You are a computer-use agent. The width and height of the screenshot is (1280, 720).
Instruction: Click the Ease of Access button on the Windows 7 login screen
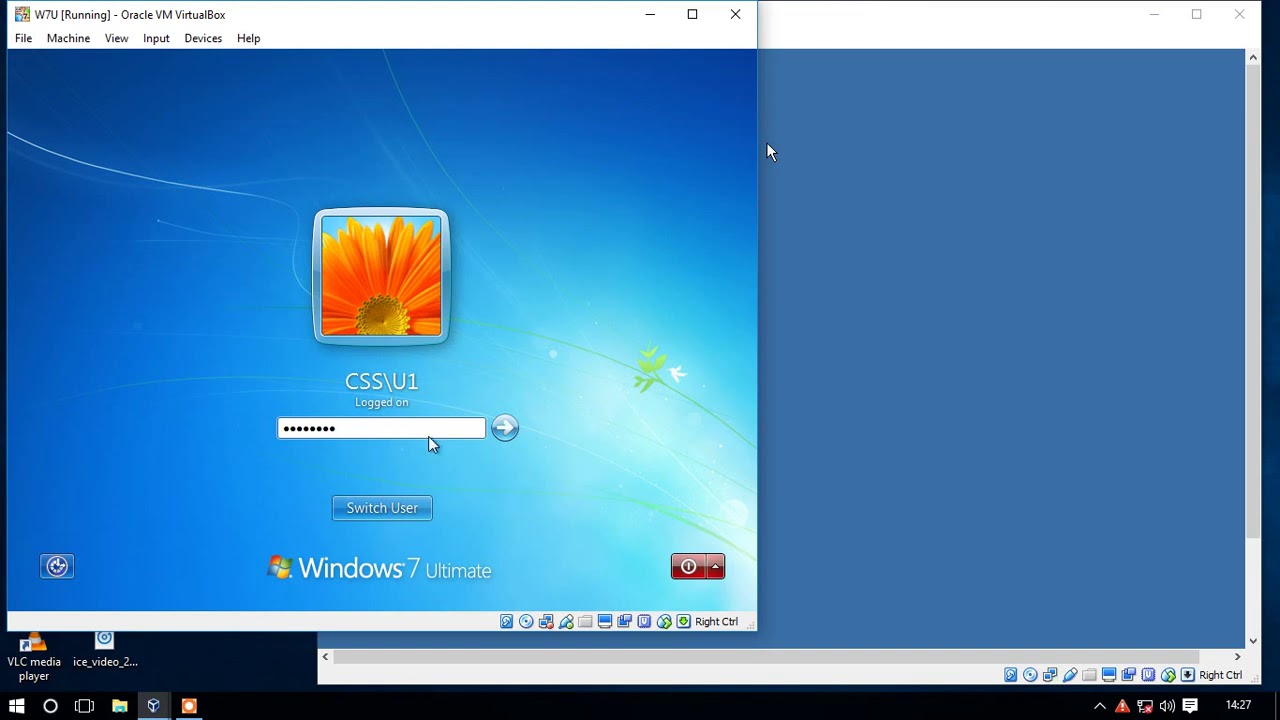click(x=57, y=567)
